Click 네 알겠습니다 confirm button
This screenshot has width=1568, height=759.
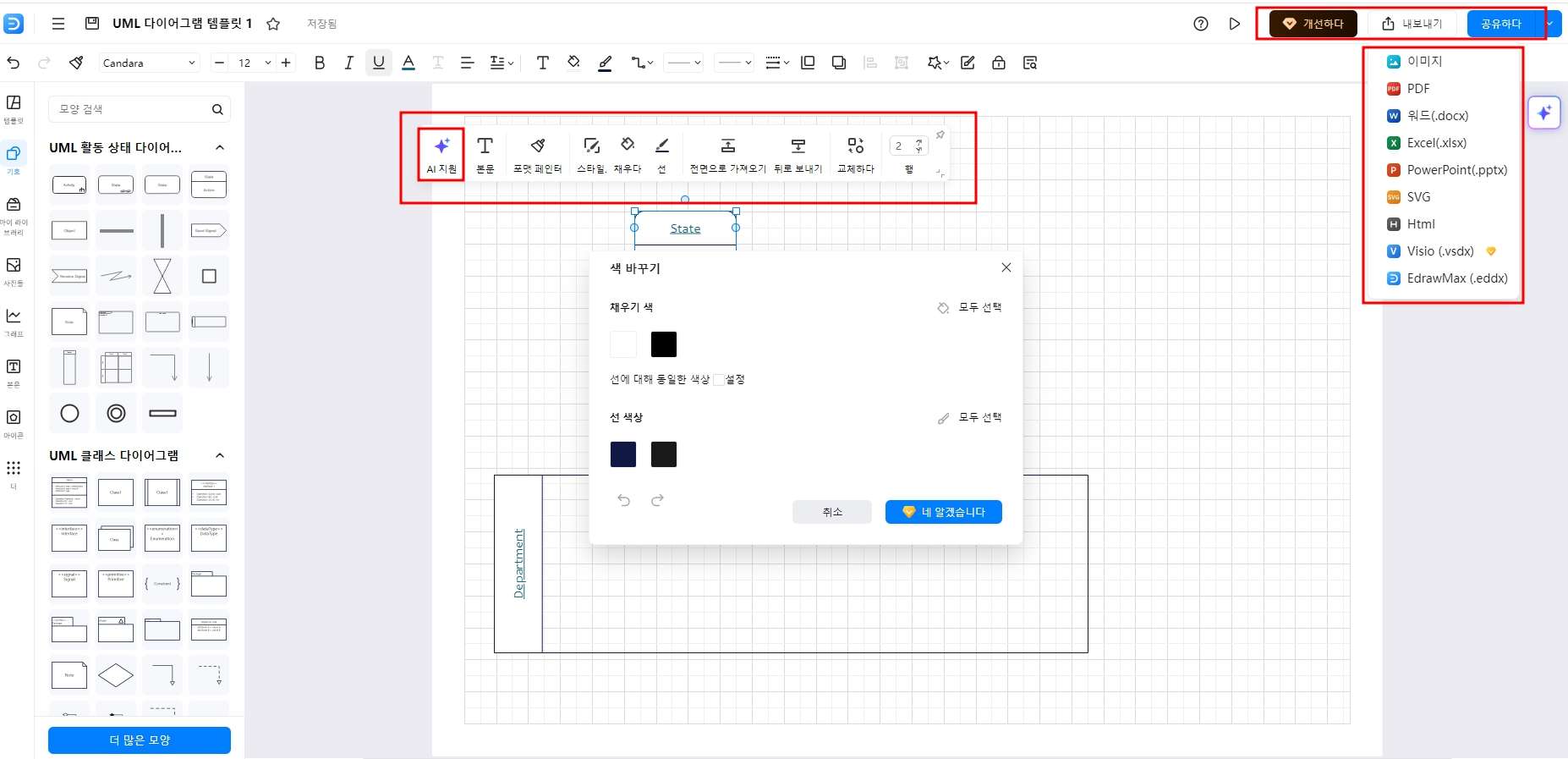click(944, 512)
